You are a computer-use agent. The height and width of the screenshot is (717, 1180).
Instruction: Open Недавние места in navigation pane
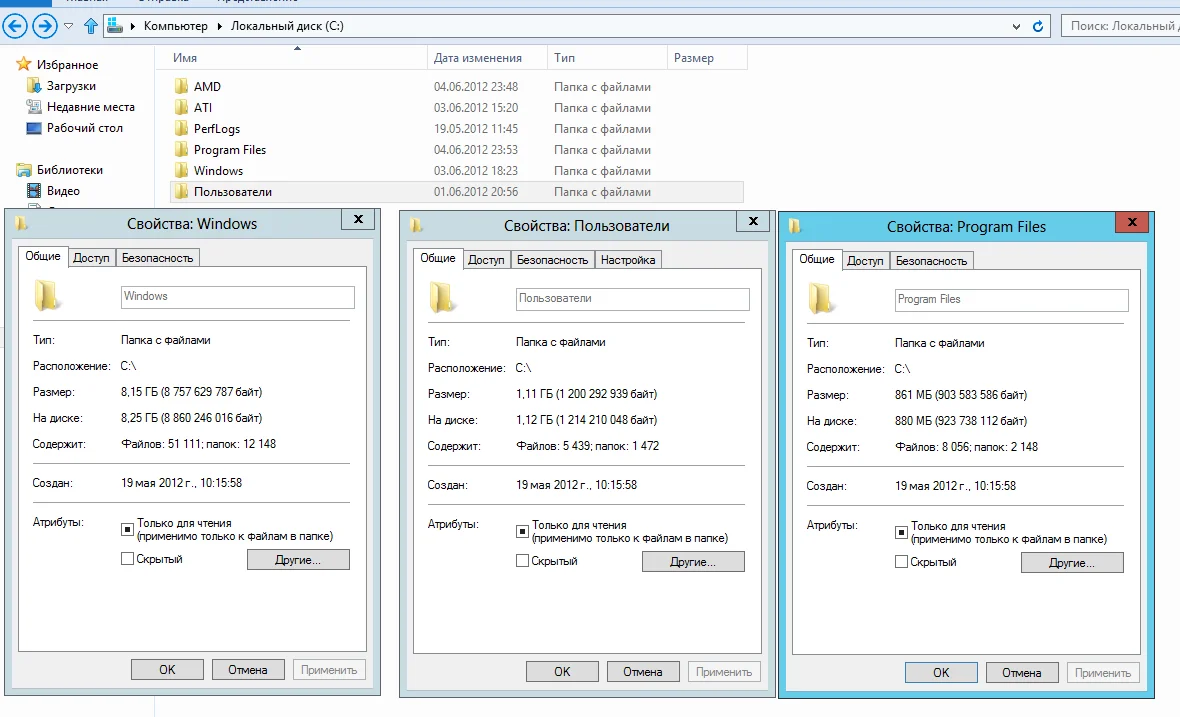click(x=90, y=107)
